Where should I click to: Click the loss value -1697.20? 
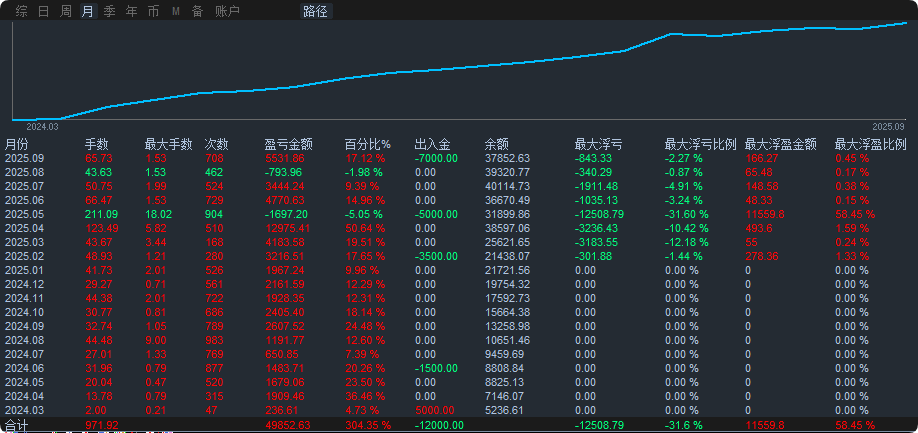click(x=286, y=214)
